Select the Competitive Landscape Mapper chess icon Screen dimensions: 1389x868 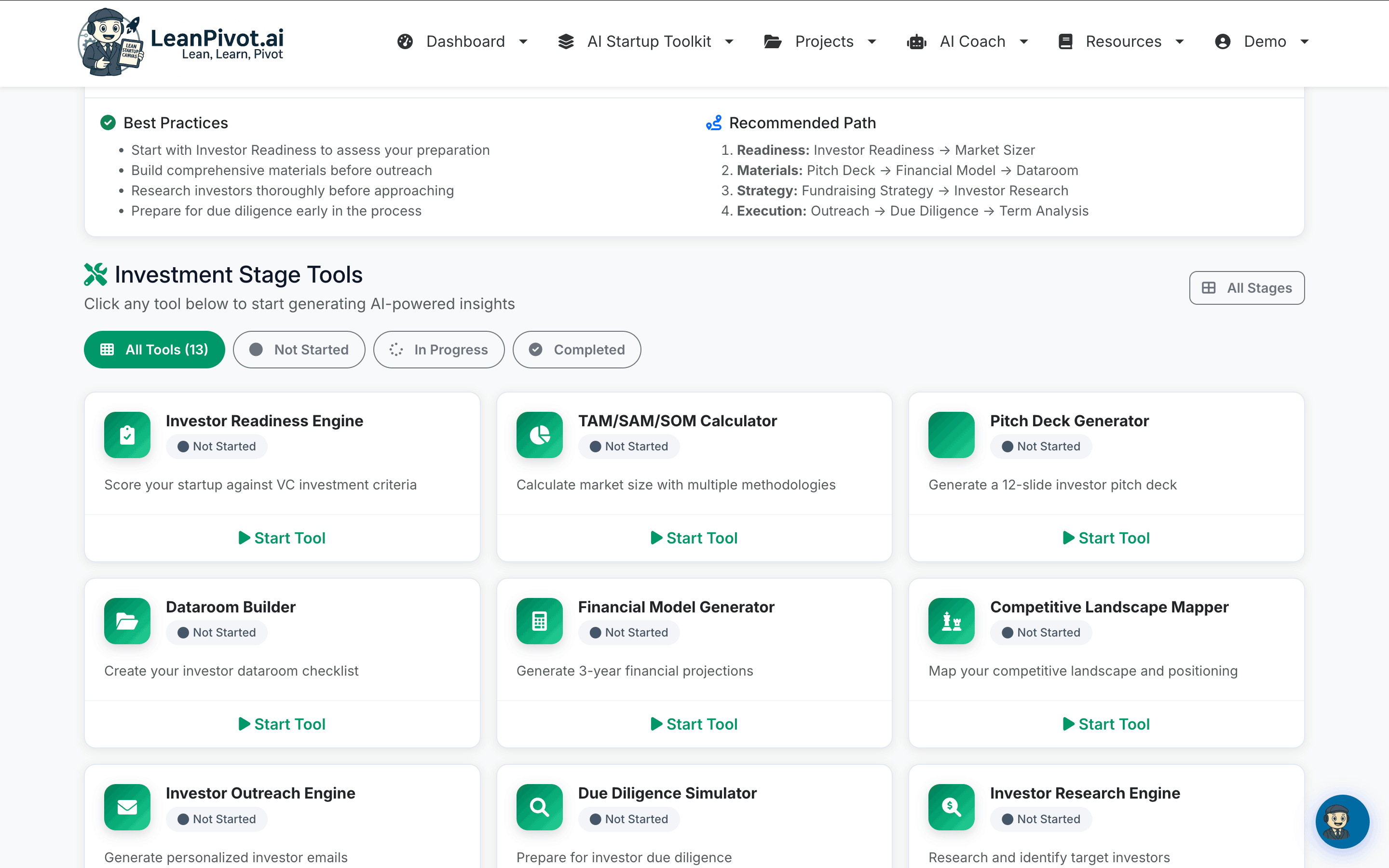coord(951,621)
